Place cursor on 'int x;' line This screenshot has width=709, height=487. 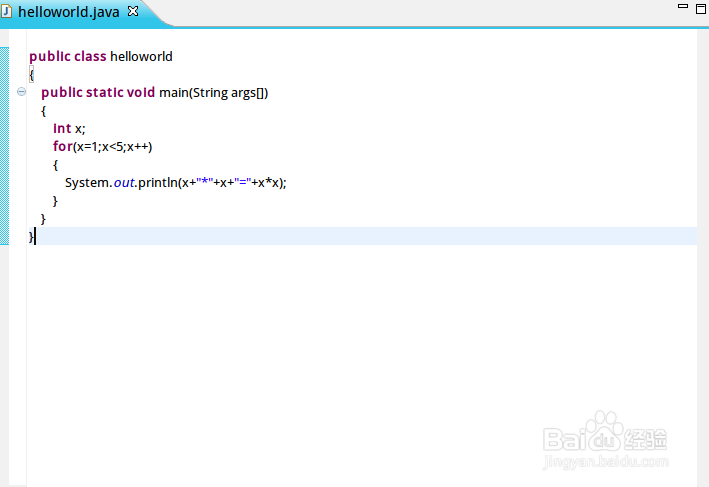click(69, 129)
